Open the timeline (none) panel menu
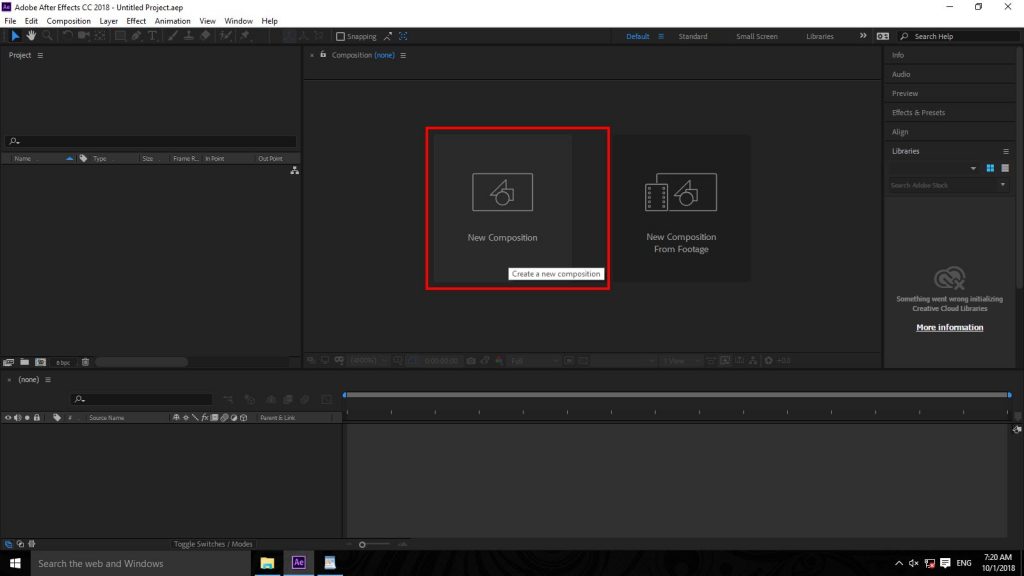 [48, 379]
